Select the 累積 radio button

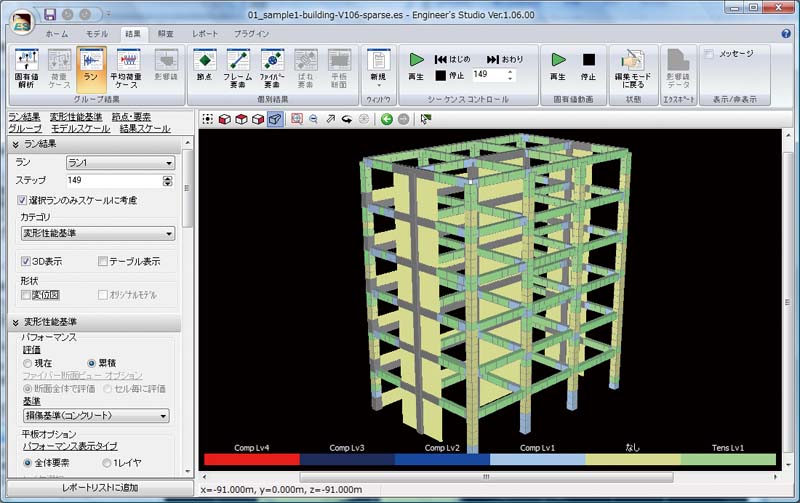tap(91, 363)
